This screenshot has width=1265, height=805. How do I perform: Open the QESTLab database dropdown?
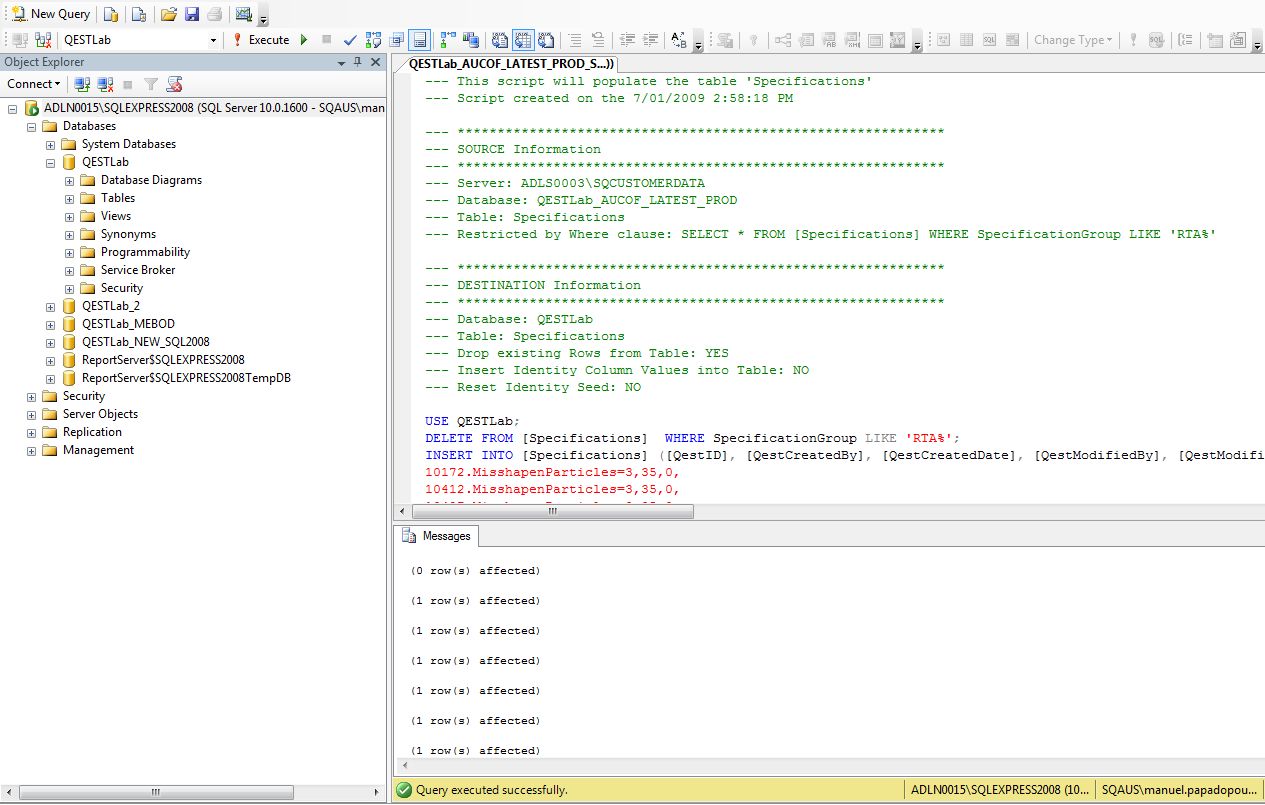point(213,40)
